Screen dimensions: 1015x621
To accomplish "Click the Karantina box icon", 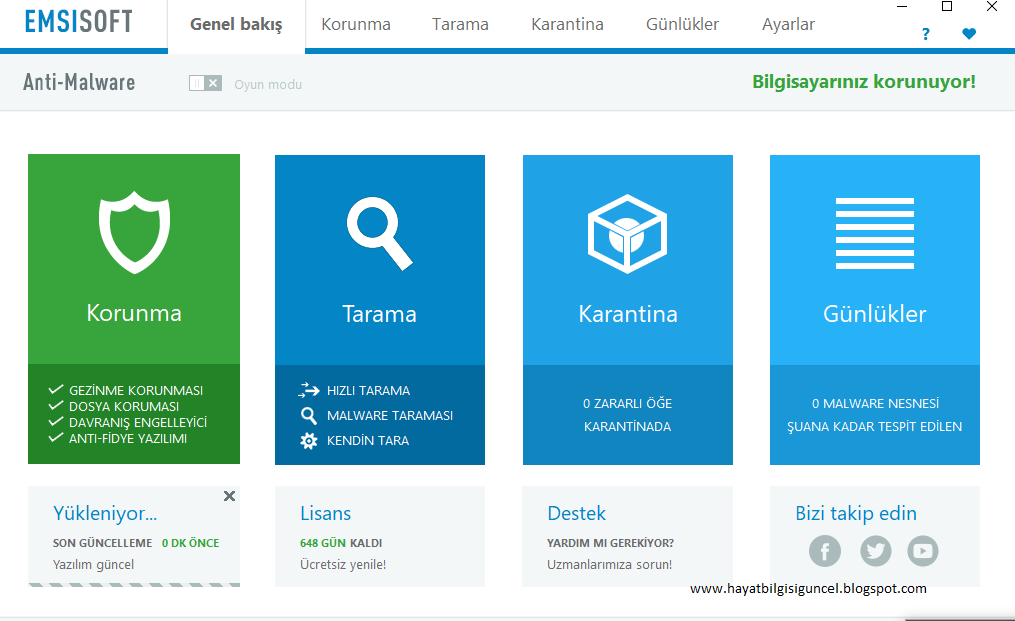I will point(627,234).
